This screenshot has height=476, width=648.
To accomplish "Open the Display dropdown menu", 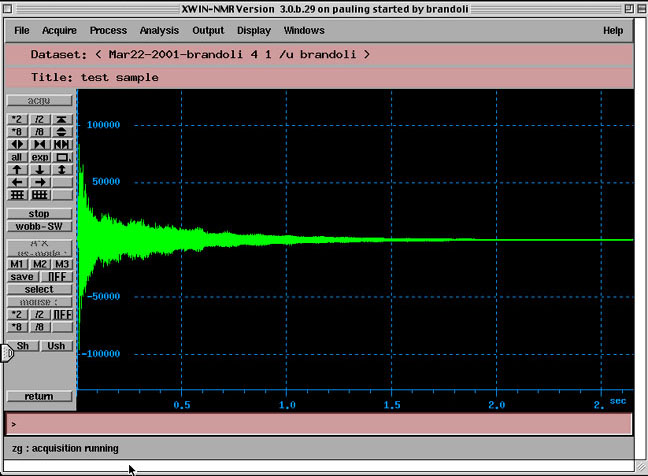I will (253, 31).
